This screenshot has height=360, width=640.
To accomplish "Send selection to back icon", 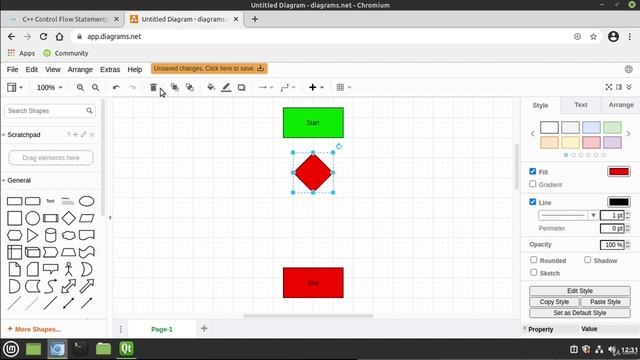I will click(190, 87).
